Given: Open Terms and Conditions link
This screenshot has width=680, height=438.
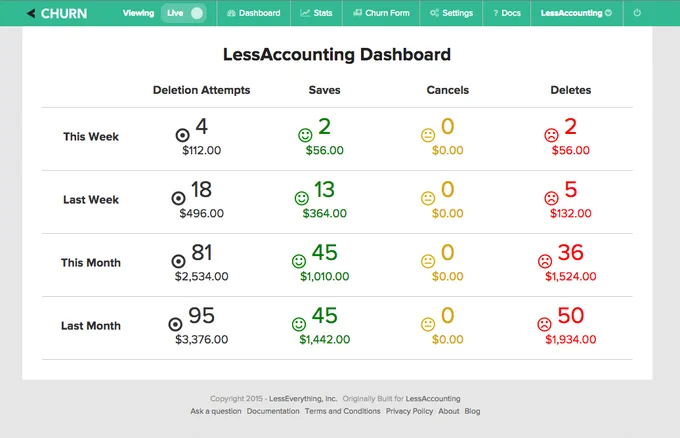Looking at the screenshot, I should [343, 411].
